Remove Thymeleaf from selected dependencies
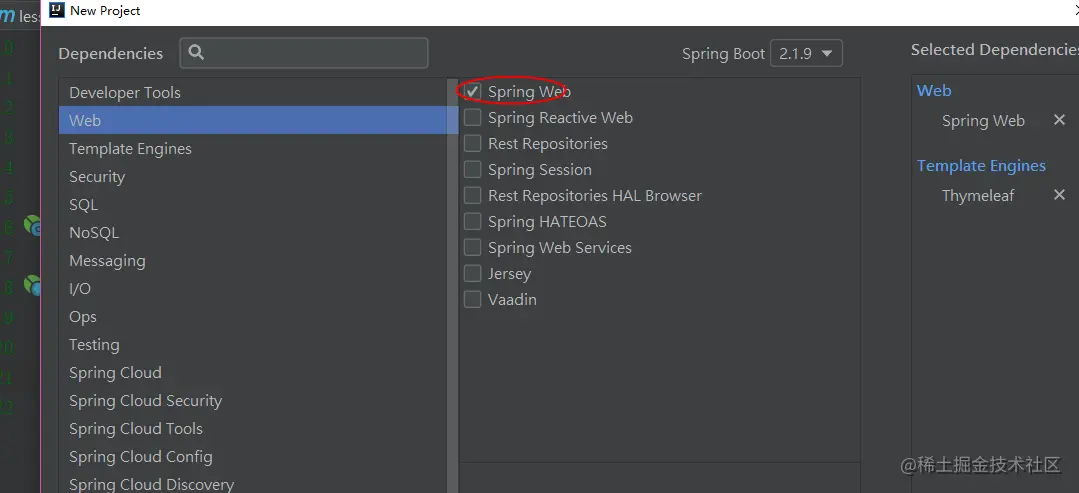Viewport: 1079px width, 493px height. [x=1059, y=195]
